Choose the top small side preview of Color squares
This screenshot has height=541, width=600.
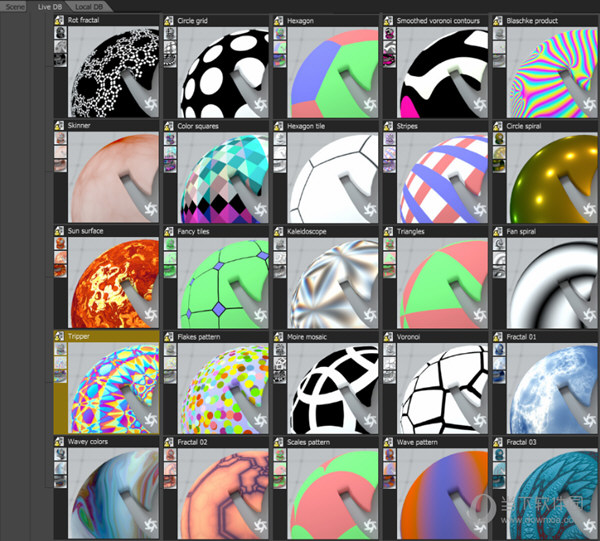pos(170,141)
